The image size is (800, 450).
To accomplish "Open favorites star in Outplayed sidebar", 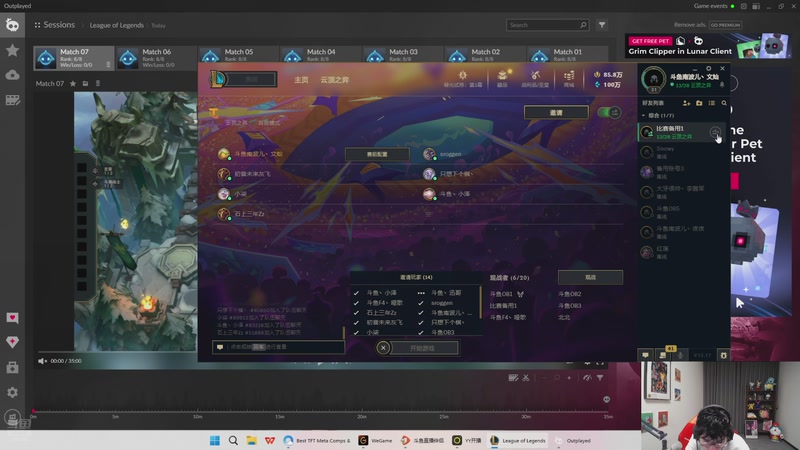I will (12, 50).
